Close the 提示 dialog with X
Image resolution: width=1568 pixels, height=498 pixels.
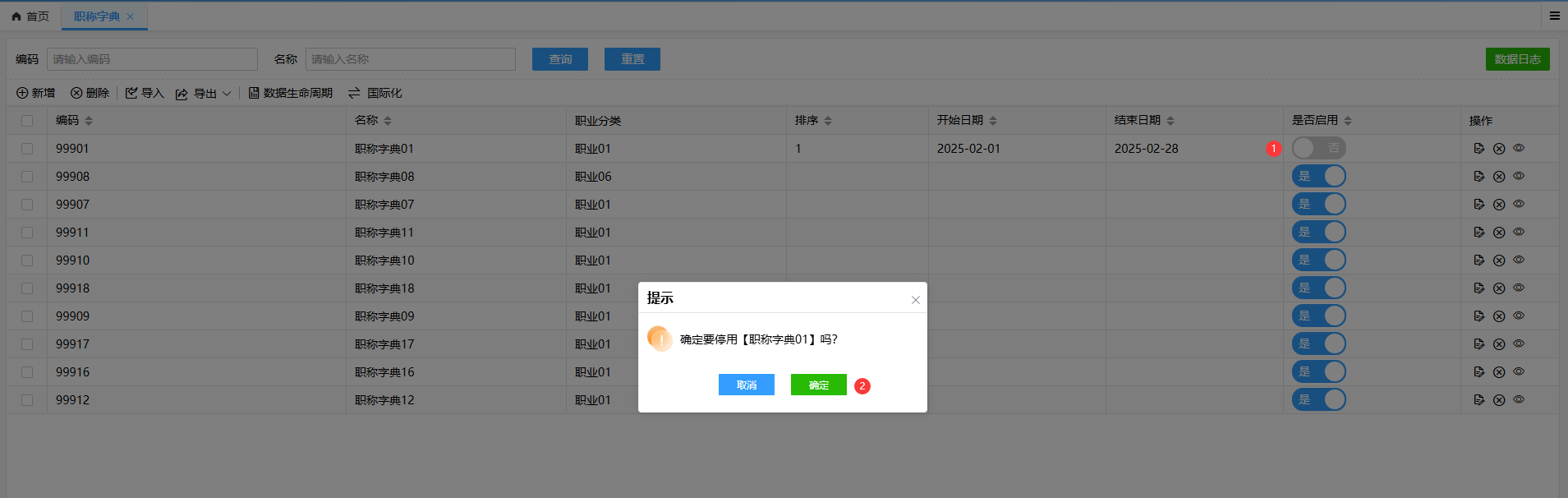click(915, 300)
